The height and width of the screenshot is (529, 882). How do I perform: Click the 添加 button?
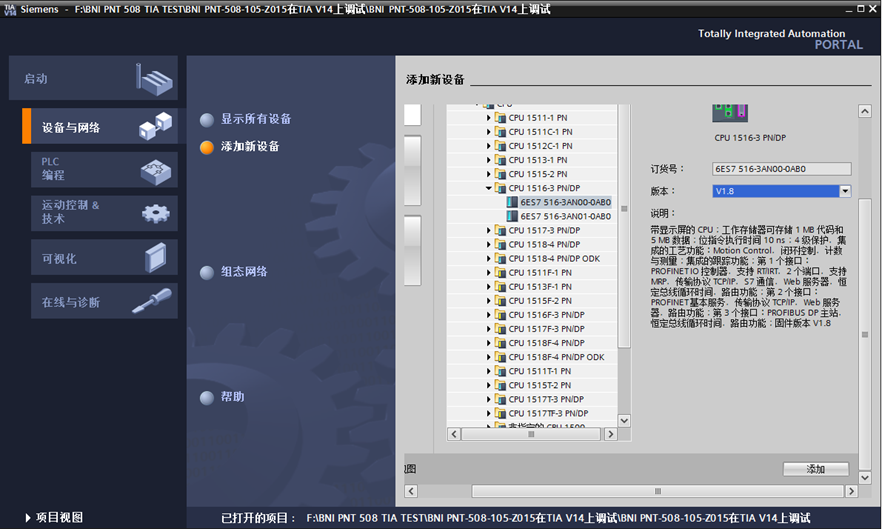click(x=815, y=469)
